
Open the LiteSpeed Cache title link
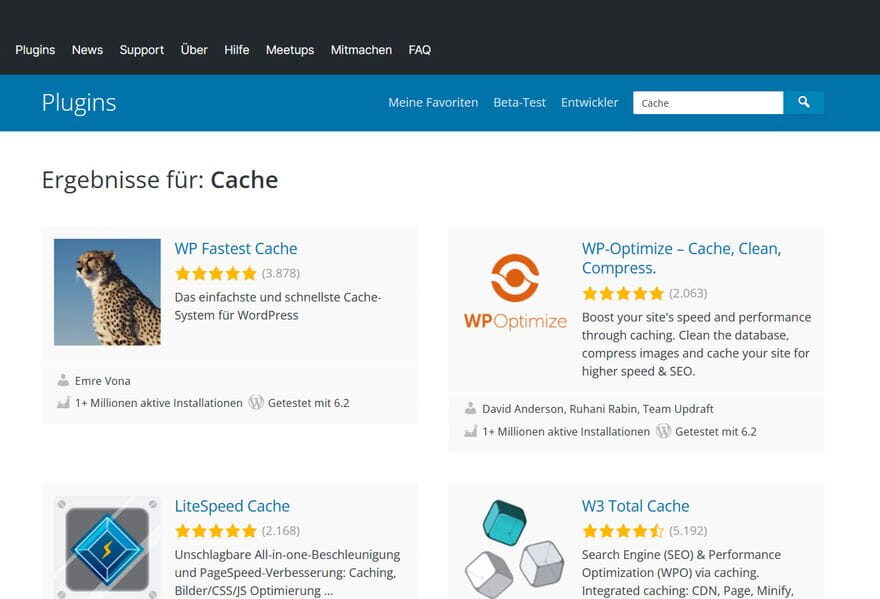coord(232,506)
